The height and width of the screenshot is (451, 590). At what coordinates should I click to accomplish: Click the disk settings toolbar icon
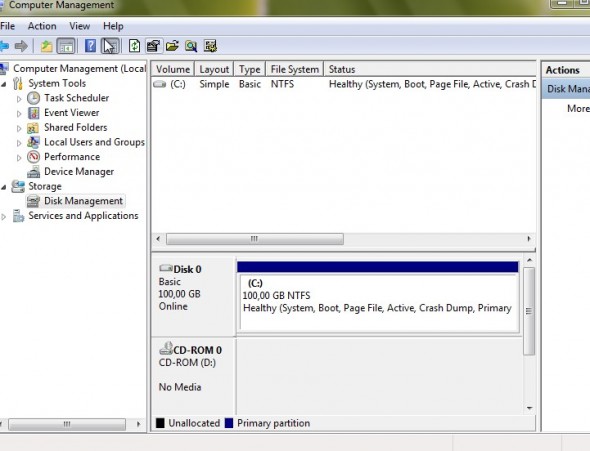pyautogui.click(x=210, y=46)
